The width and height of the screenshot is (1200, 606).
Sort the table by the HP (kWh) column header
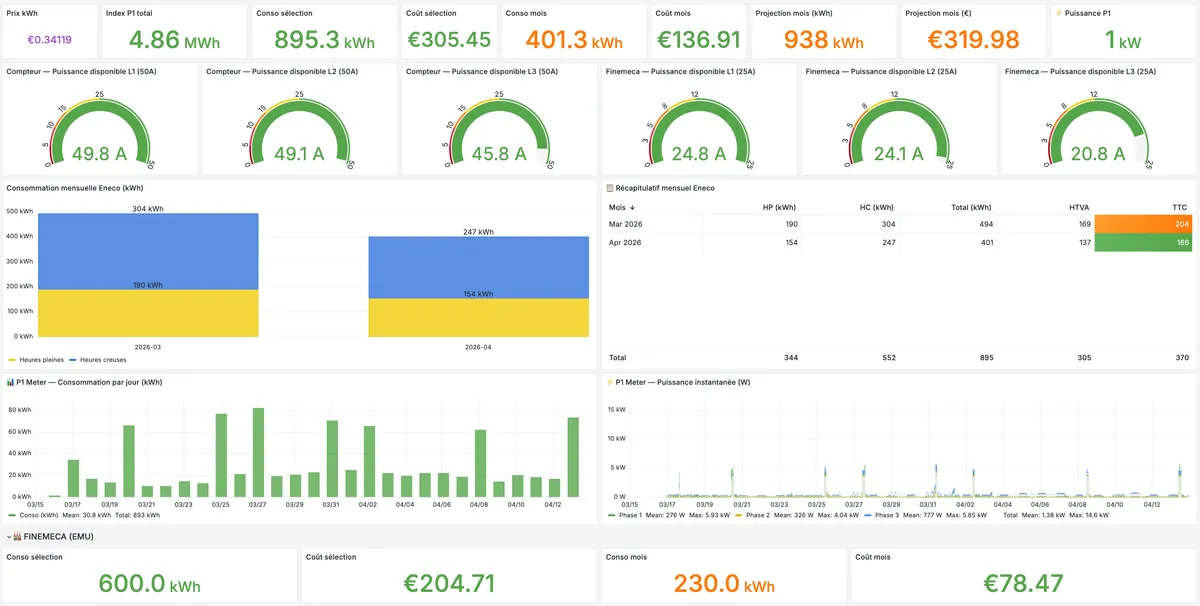point(778,207)
